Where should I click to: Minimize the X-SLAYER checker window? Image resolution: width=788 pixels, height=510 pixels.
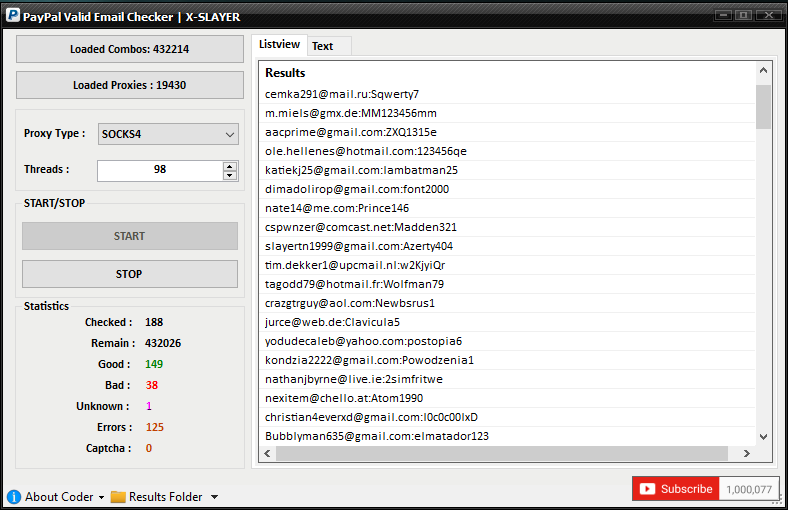pyautogui.click(x=724, y=15)
